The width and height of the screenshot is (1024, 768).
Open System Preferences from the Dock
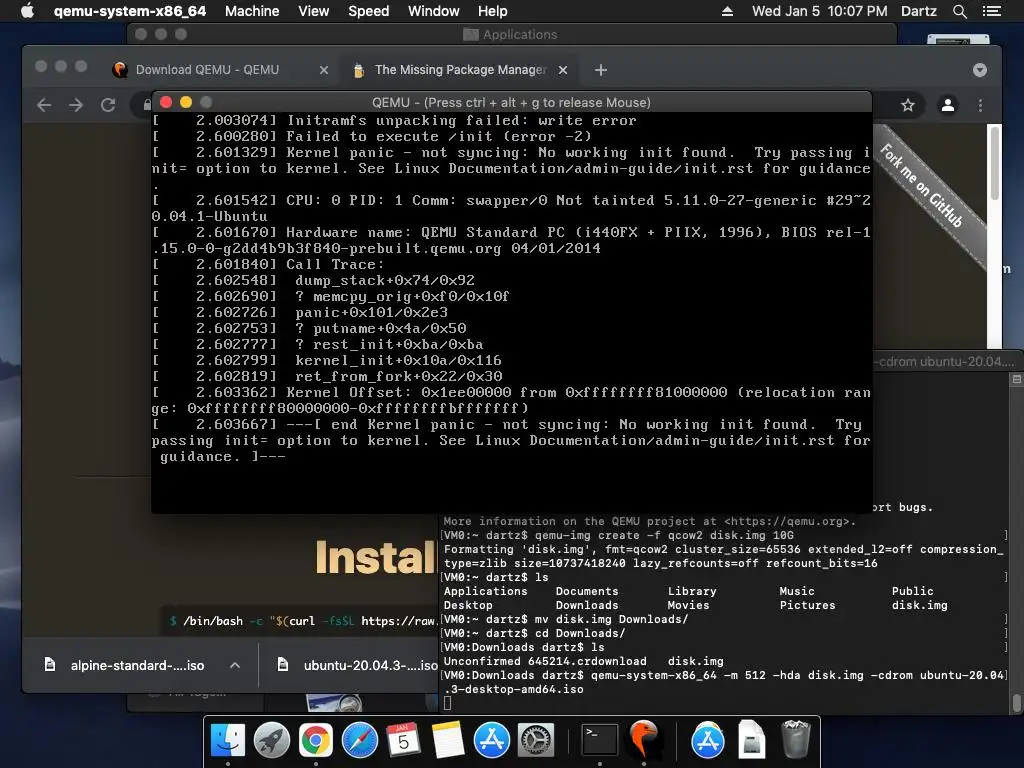point(536,740)
